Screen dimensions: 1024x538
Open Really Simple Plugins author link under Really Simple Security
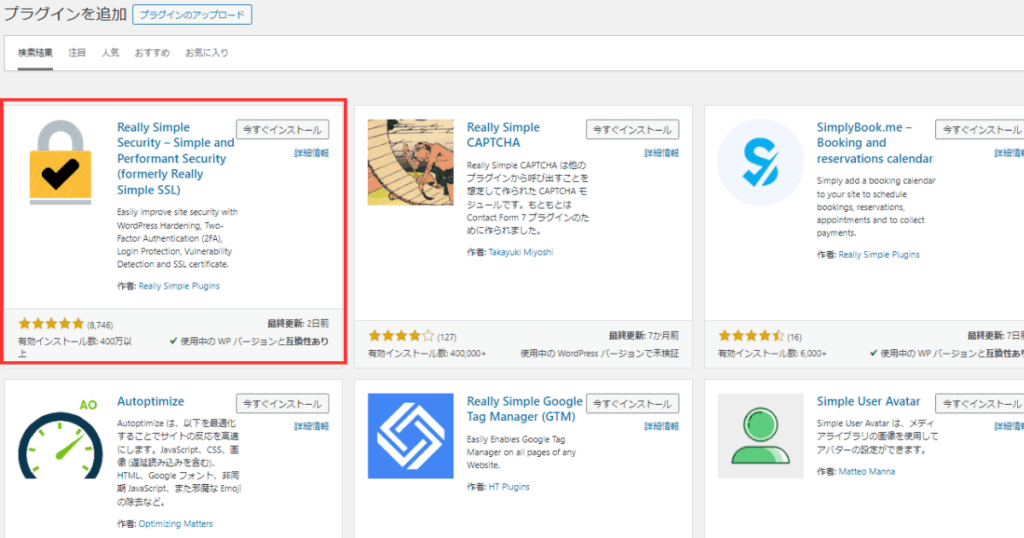(179, 286)
